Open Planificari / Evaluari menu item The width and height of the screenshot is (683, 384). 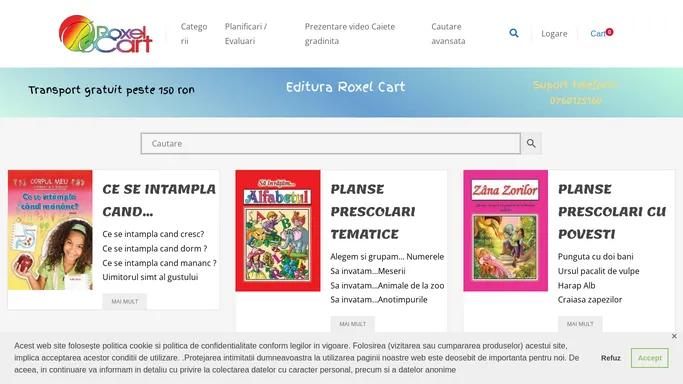[x=246, y=34]
